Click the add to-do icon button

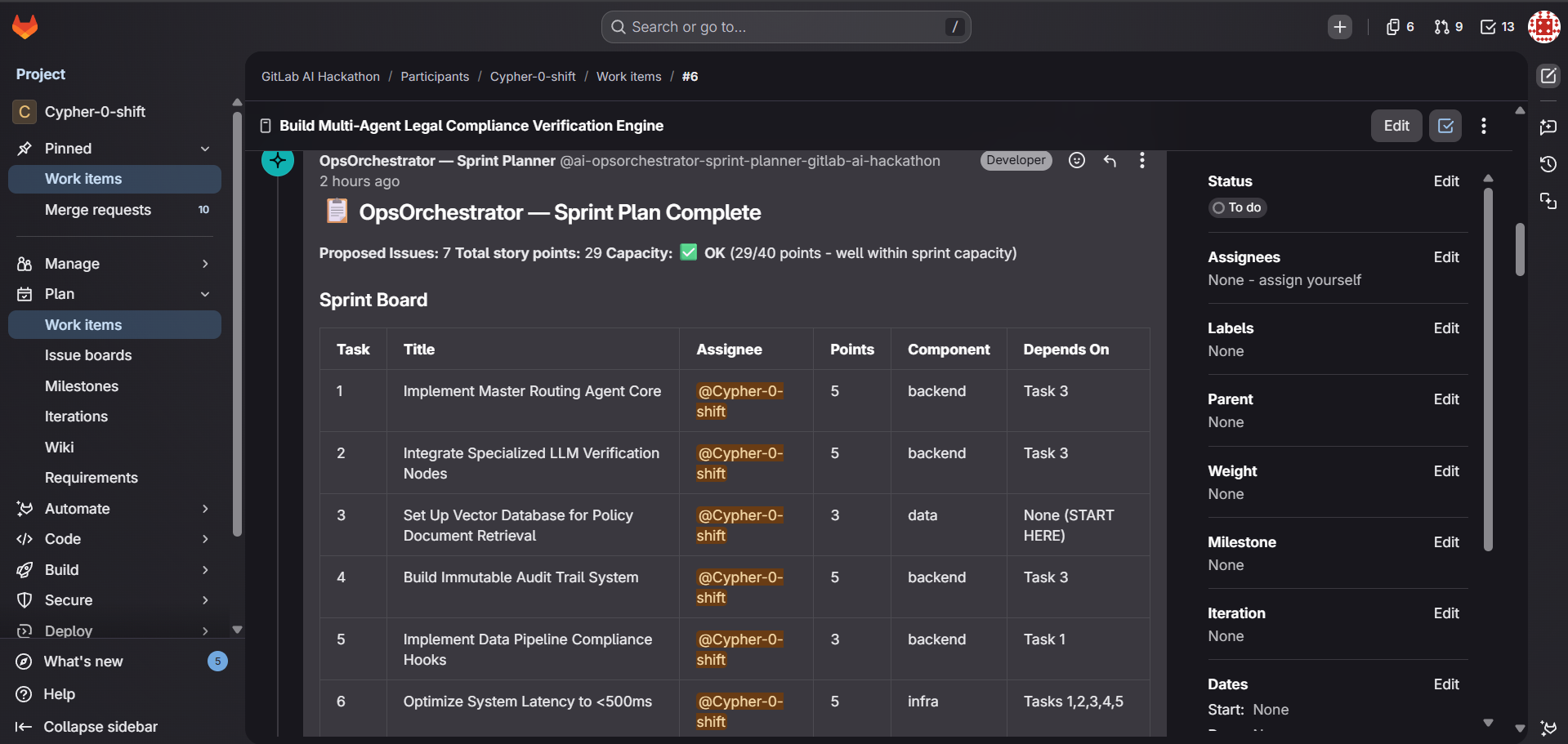click(x=1445, y=126)
